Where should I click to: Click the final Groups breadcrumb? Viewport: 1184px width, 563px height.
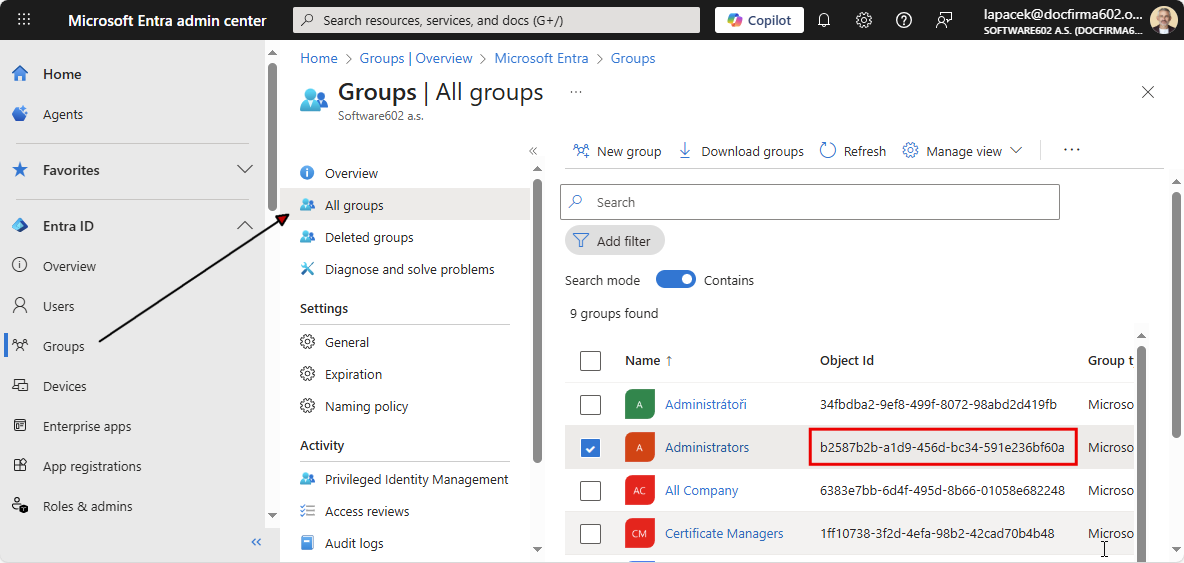click(633, 58)
